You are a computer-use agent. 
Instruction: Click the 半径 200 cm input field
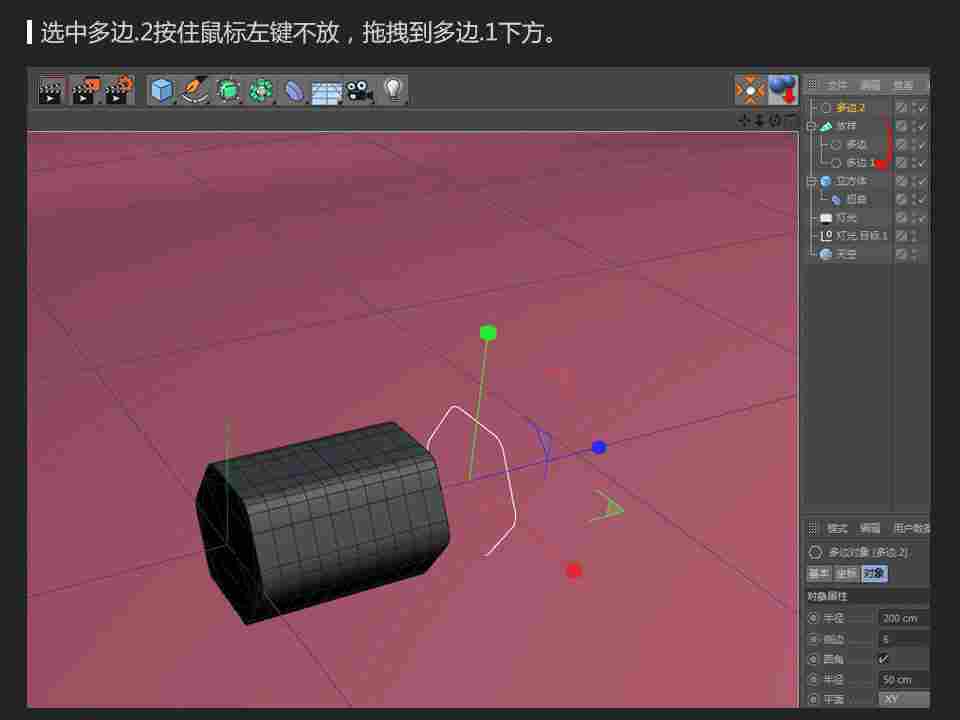(x=898, y=618)
